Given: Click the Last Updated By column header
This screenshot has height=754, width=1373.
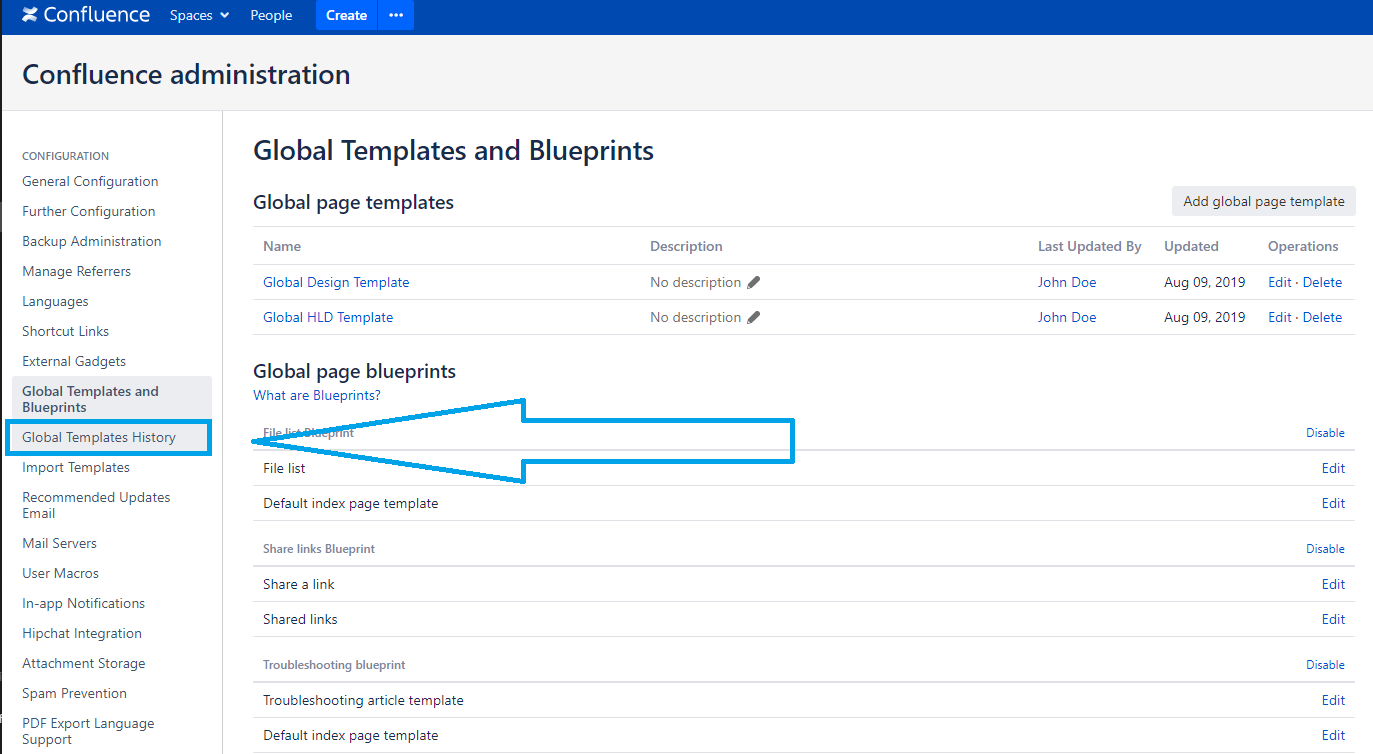Looking at the screenshot, I should pyautogui.click(x=1090, y=246).
